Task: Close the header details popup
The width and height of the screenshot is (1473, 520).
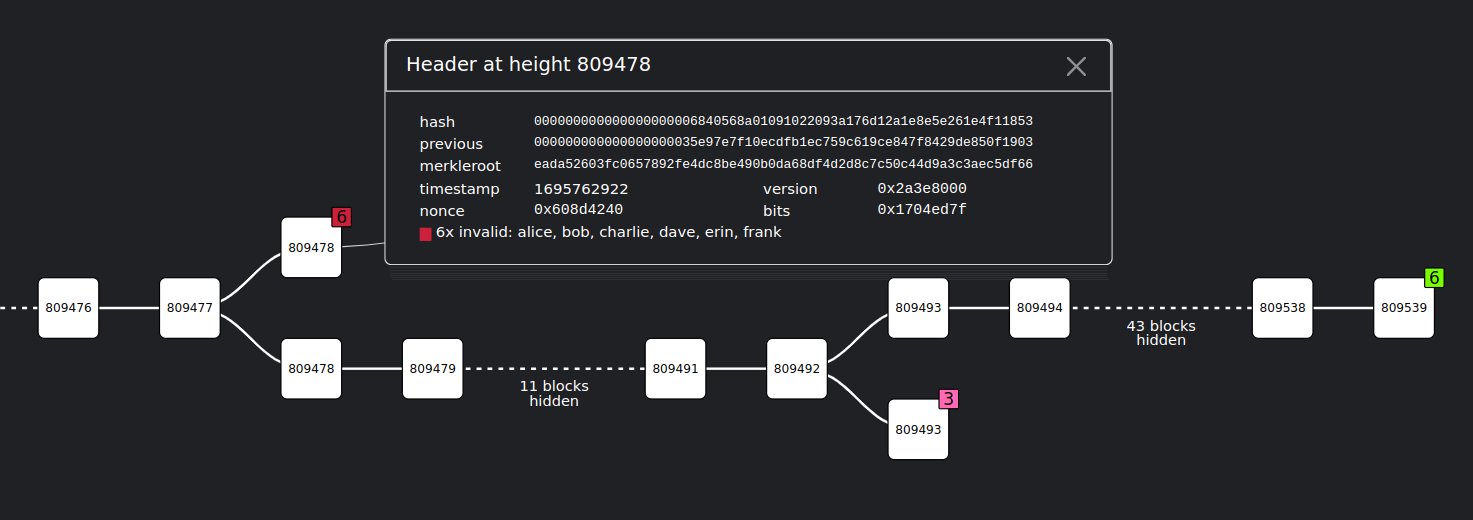Action: coord(1076,66)
